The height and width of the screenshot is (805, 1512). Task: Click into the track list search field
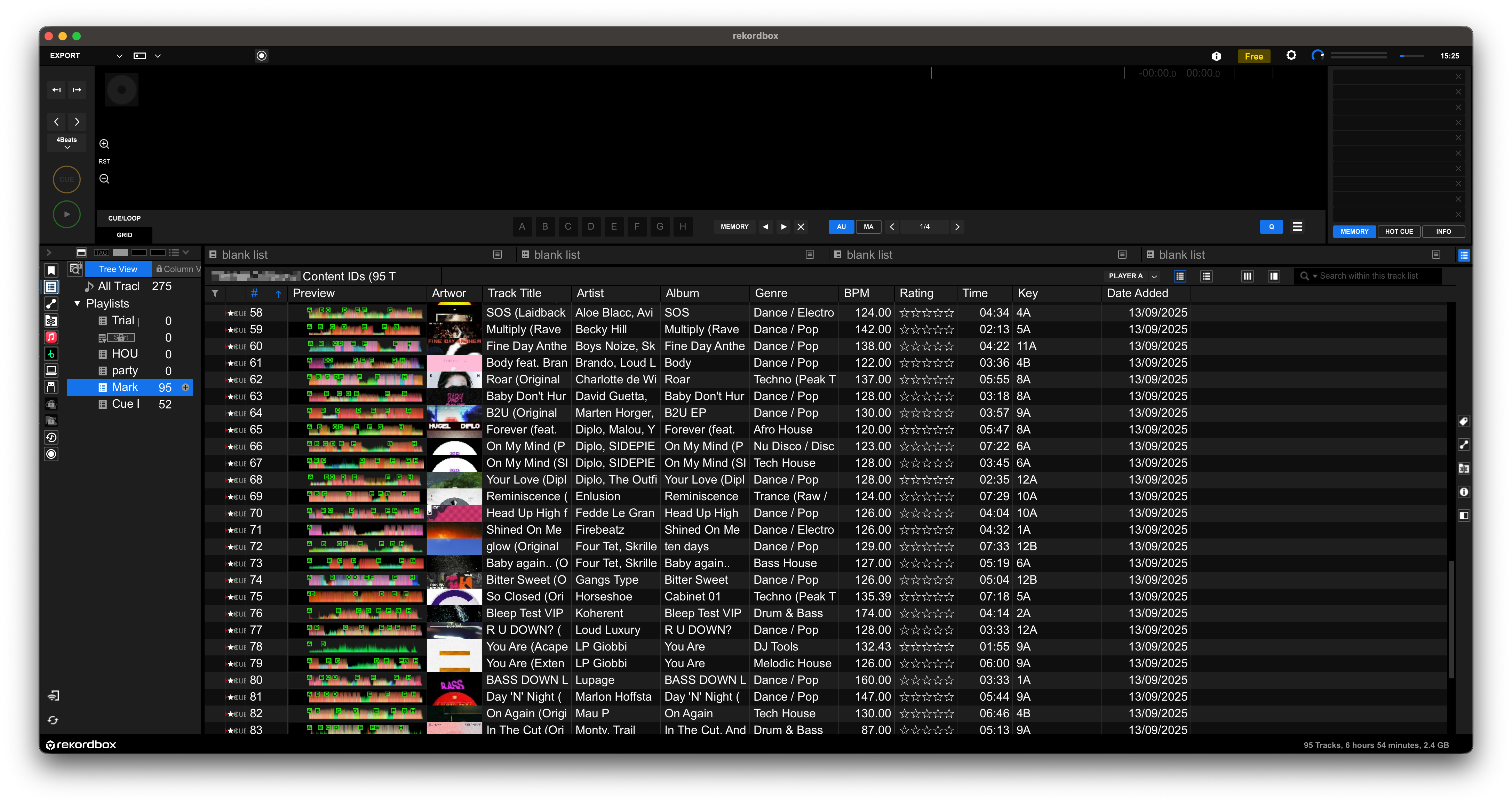tap(1374, 276)
